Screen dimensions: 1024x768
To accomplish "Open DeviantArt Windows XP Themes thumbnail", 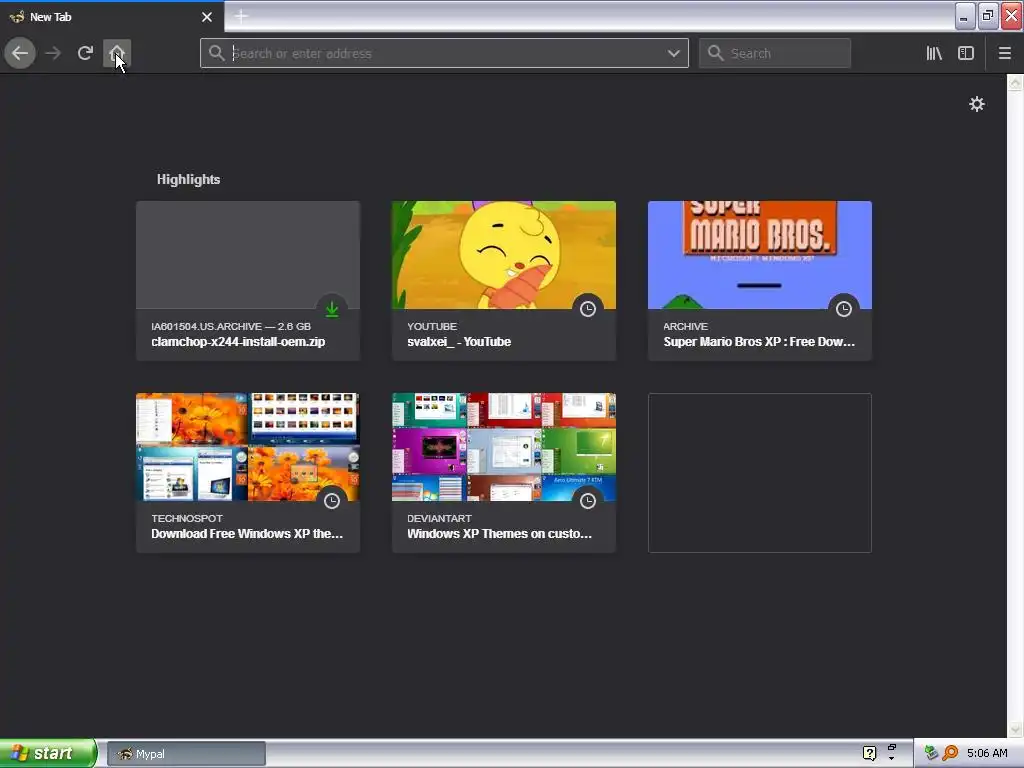I will 504,447.
